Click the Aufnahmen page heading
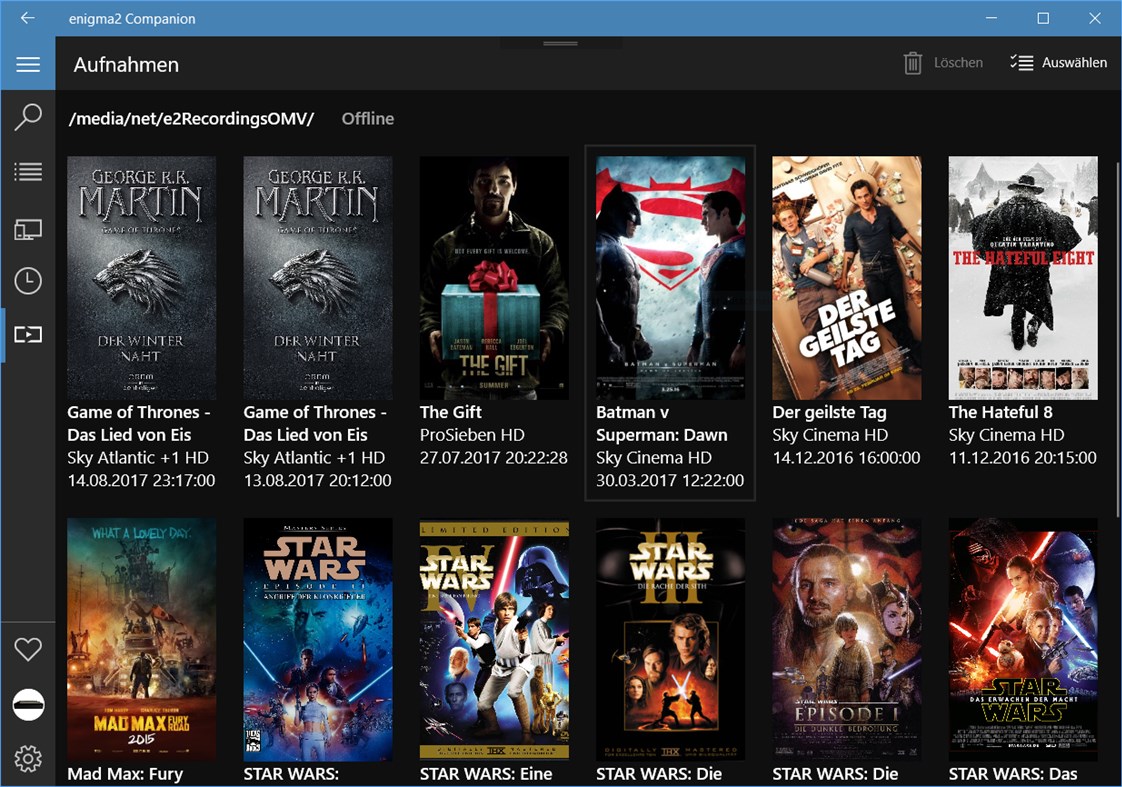 point(126,64)
